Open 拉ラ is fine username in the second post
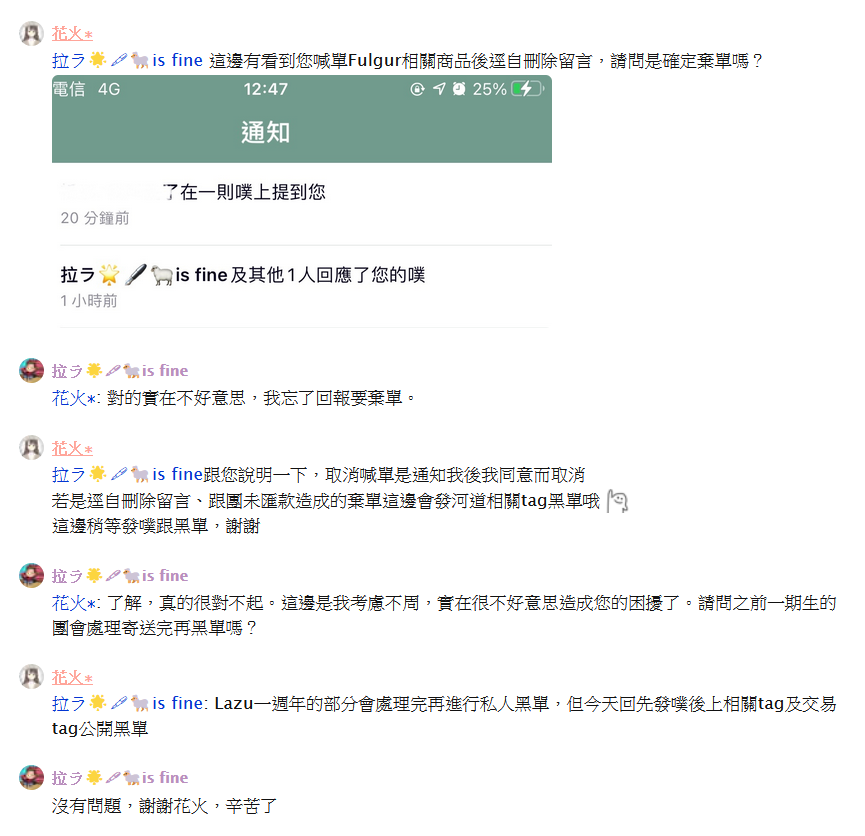Viewport: 865px width, 836px height. (x=120, y=371)
